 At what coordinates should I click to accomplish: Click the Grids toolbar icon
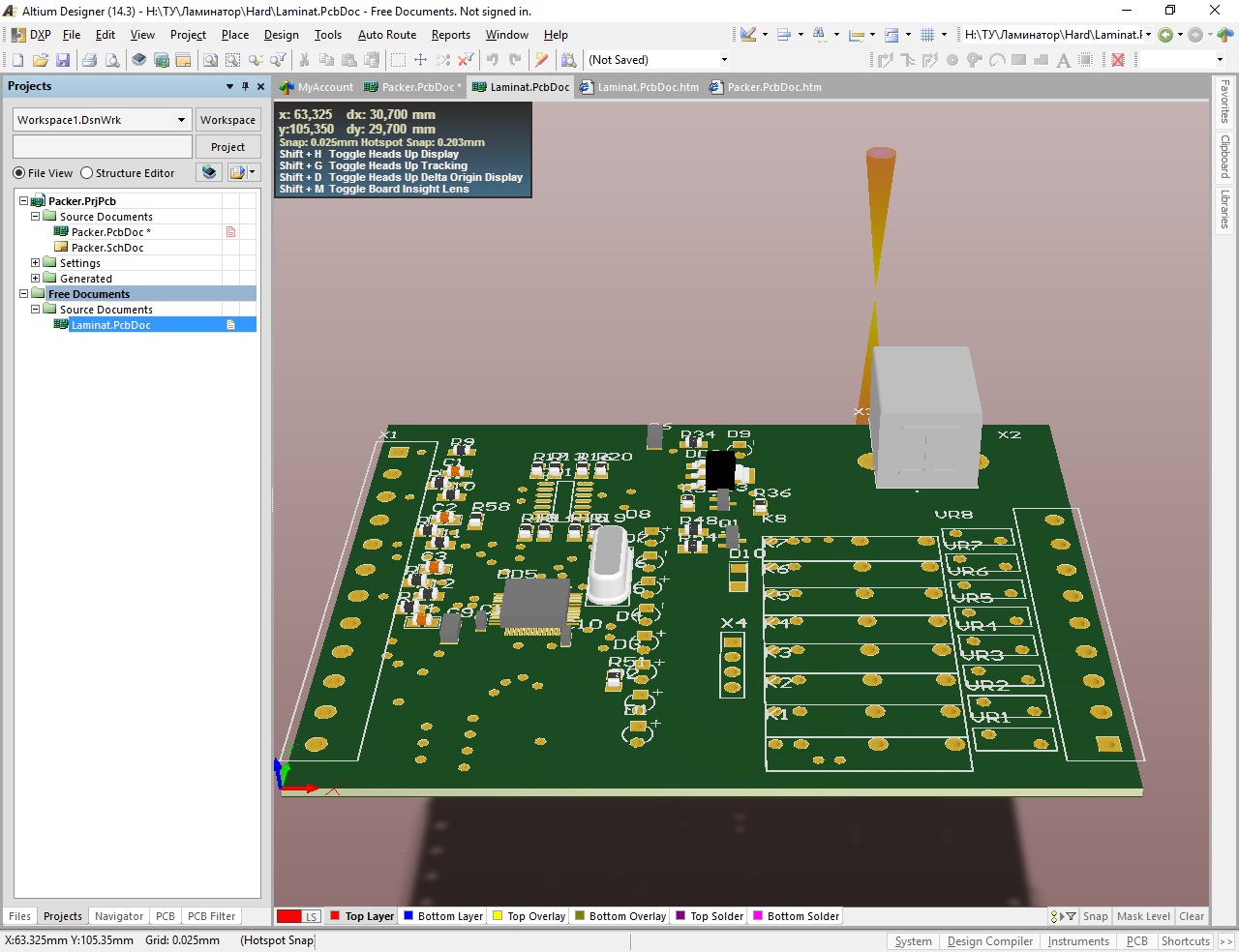pyautogui.click(x=927, y=35)
